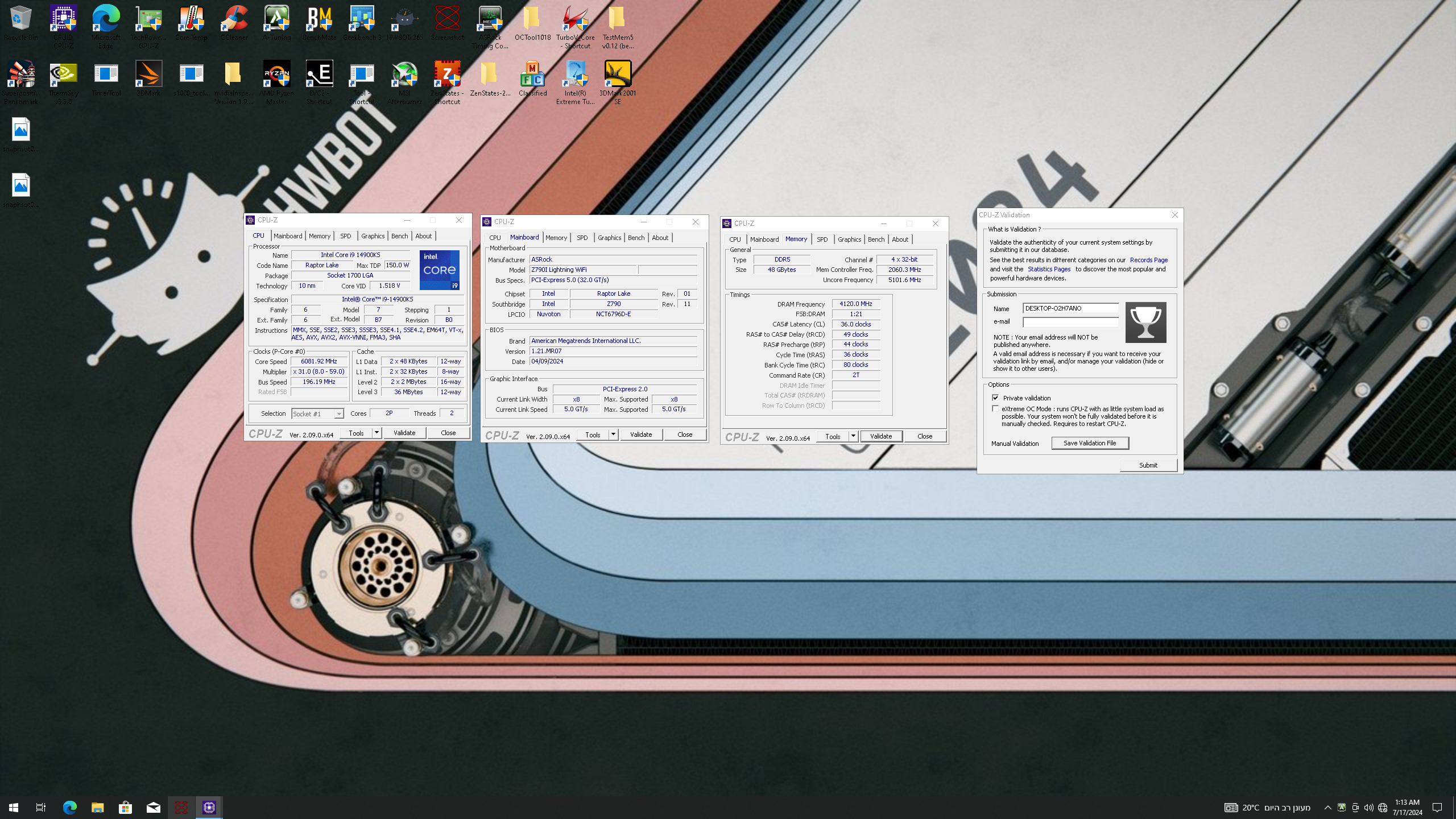Launch CCleaner from desktop
Viewport: 1456px width, 819px height.
234,23
